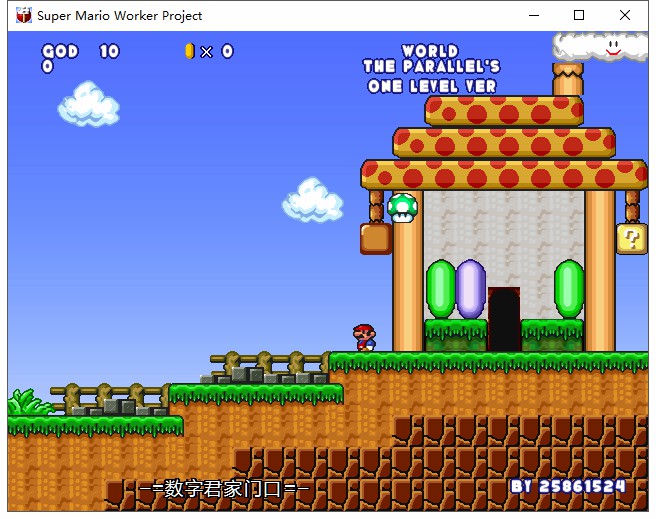The height and width of the screenshot is (519, 656).
Task: Maximize the game window
Action: (x=579, y=15)
